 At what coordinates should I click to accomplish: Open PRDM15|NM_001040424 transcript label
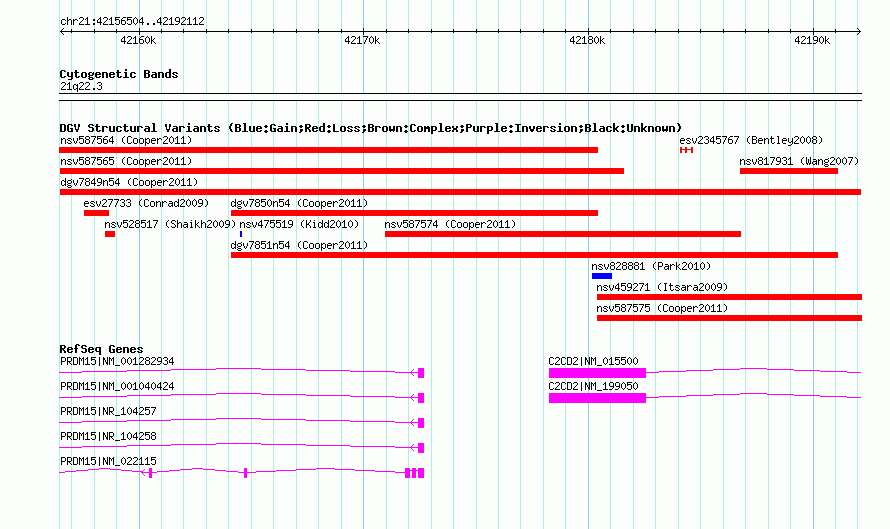[117, 387]
